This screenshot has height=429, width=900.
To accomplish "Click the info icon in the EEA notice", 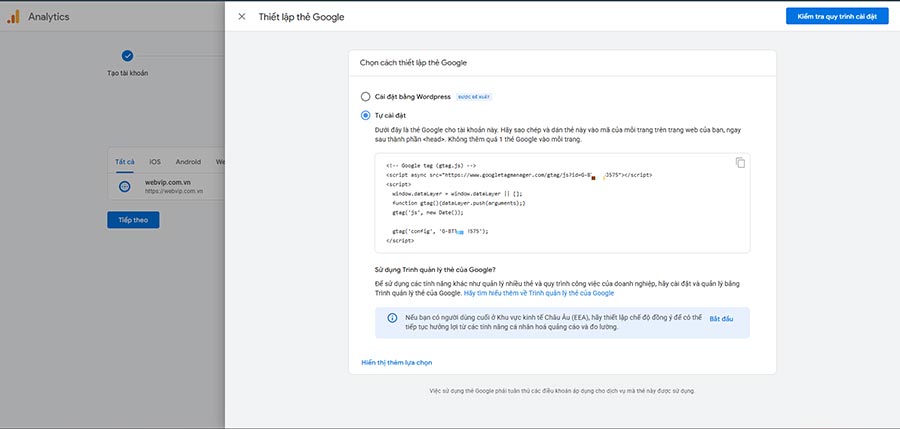I will click(392, 318).
